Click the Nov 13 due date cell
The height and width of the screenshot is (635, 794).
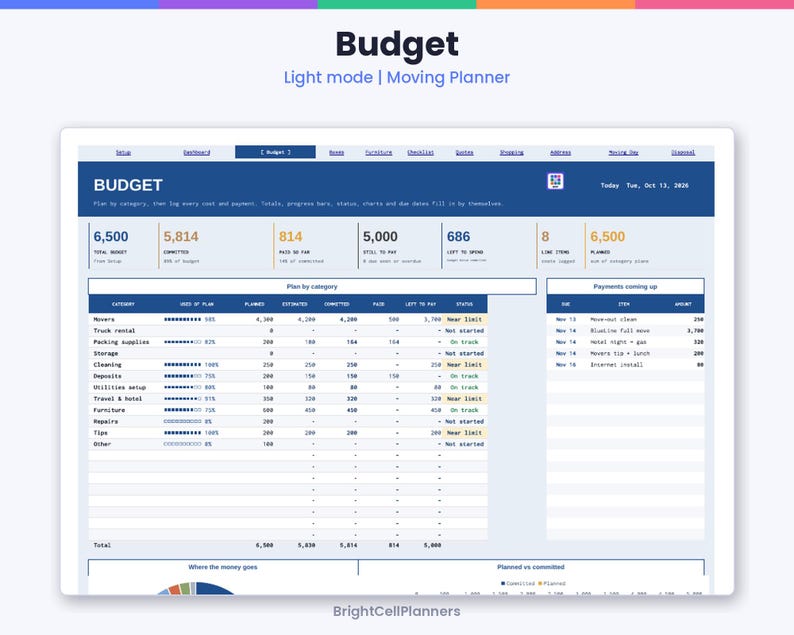566,320
